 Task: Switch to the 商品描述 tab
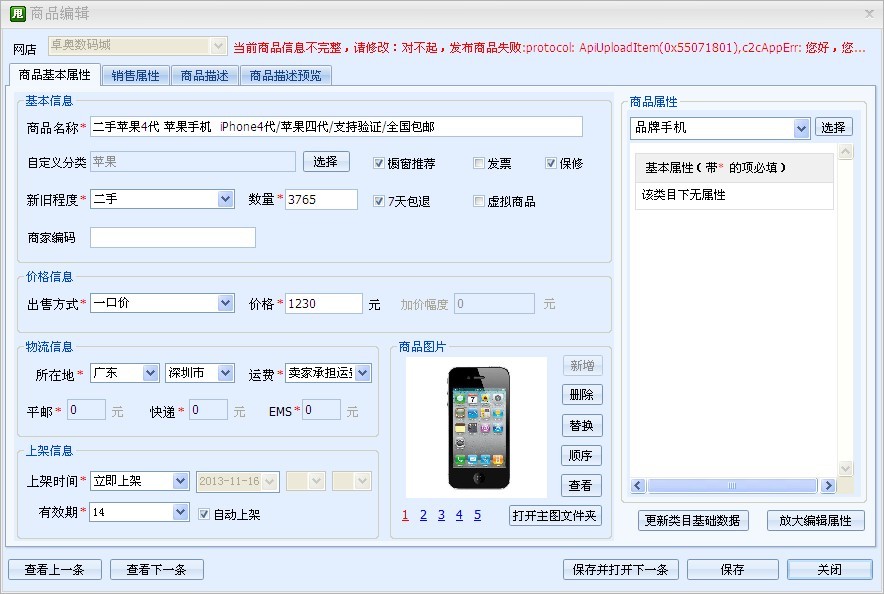[204, 76]
